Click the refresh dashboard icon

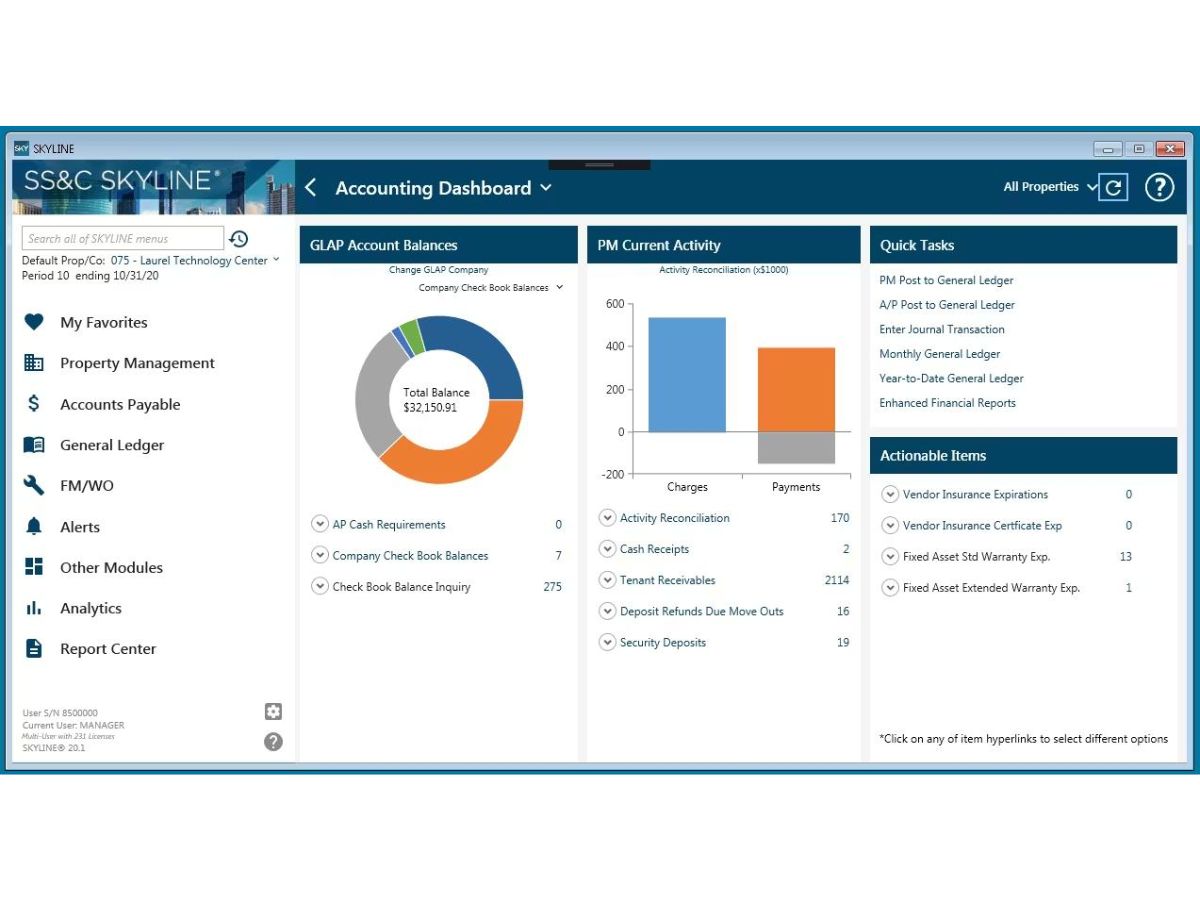tap(1113, 187)
